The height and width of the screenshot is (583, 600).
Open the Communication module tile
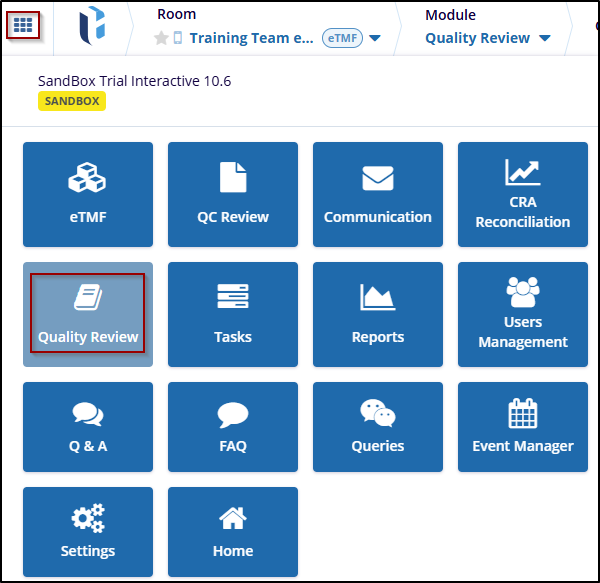[x=378, y=194]
